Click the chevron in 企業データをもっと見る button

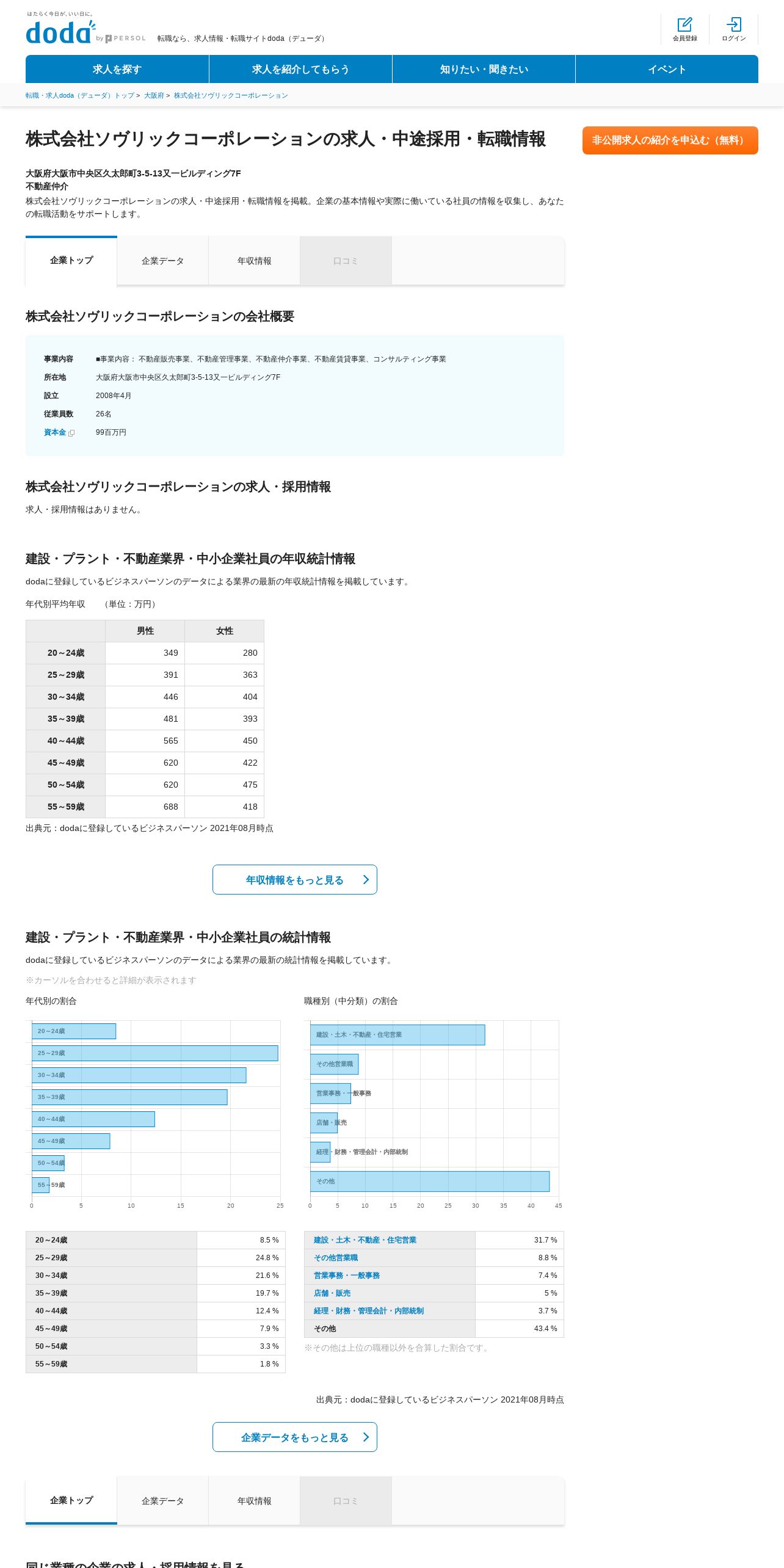[x=366, y=1437]
